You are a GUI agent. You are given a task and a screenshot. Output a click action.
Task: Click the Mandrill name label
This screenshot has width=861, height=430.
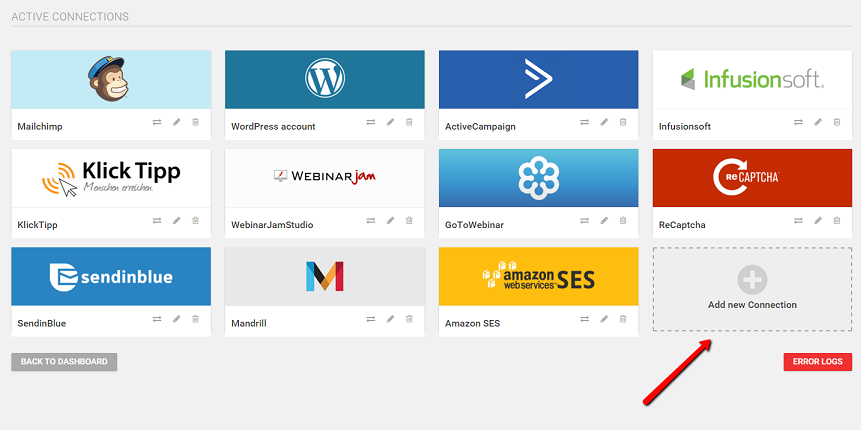(249, 323)
